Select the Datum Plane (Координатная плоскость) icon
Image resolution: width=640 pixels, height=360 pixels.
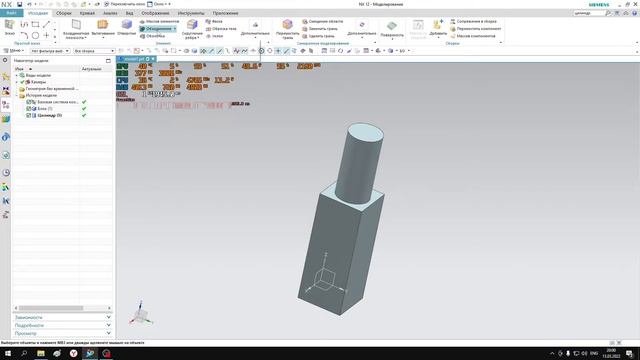pos(76,24)
